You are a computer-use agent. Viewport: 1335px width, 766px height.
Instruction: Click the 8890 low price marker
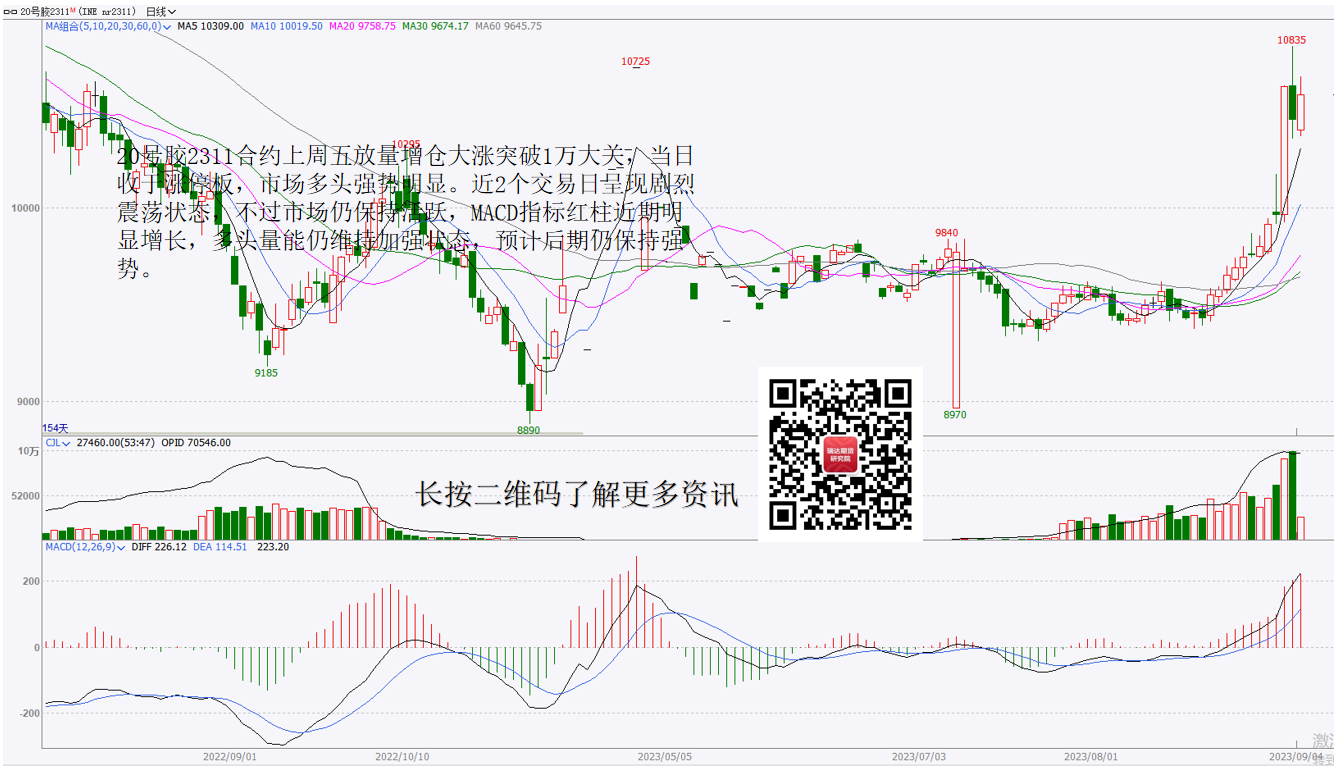click(528, 430)
